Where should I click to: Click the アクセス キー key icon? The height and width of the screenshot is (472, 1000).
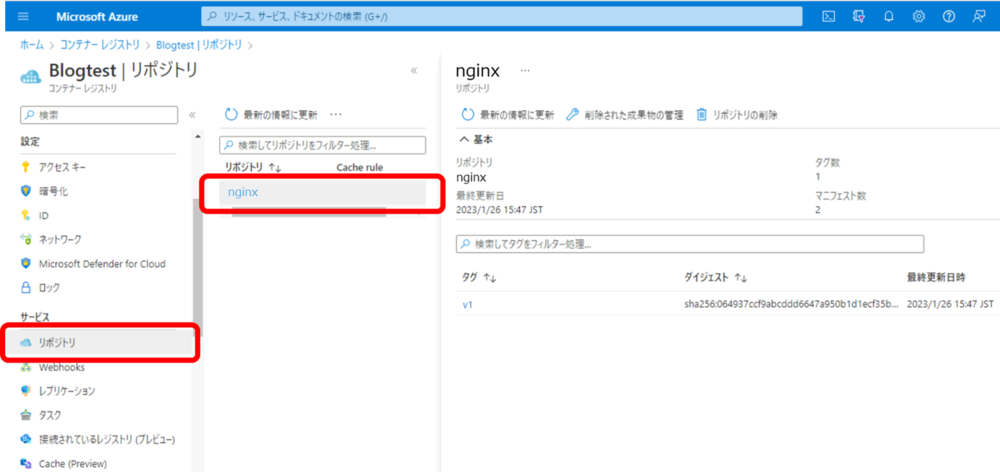pos(26,167)
